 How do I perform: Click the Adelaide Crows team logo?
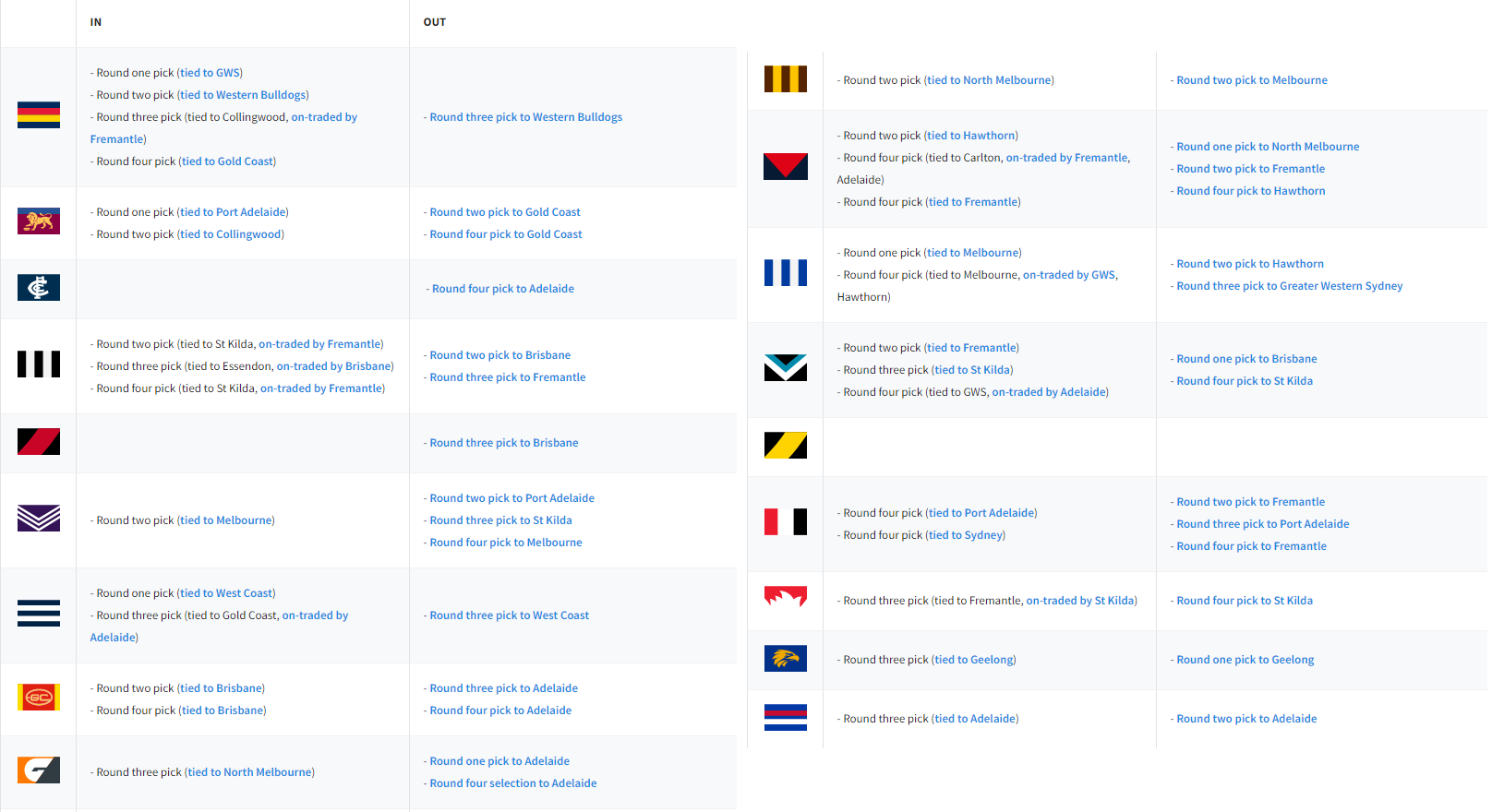coord(39,115)
